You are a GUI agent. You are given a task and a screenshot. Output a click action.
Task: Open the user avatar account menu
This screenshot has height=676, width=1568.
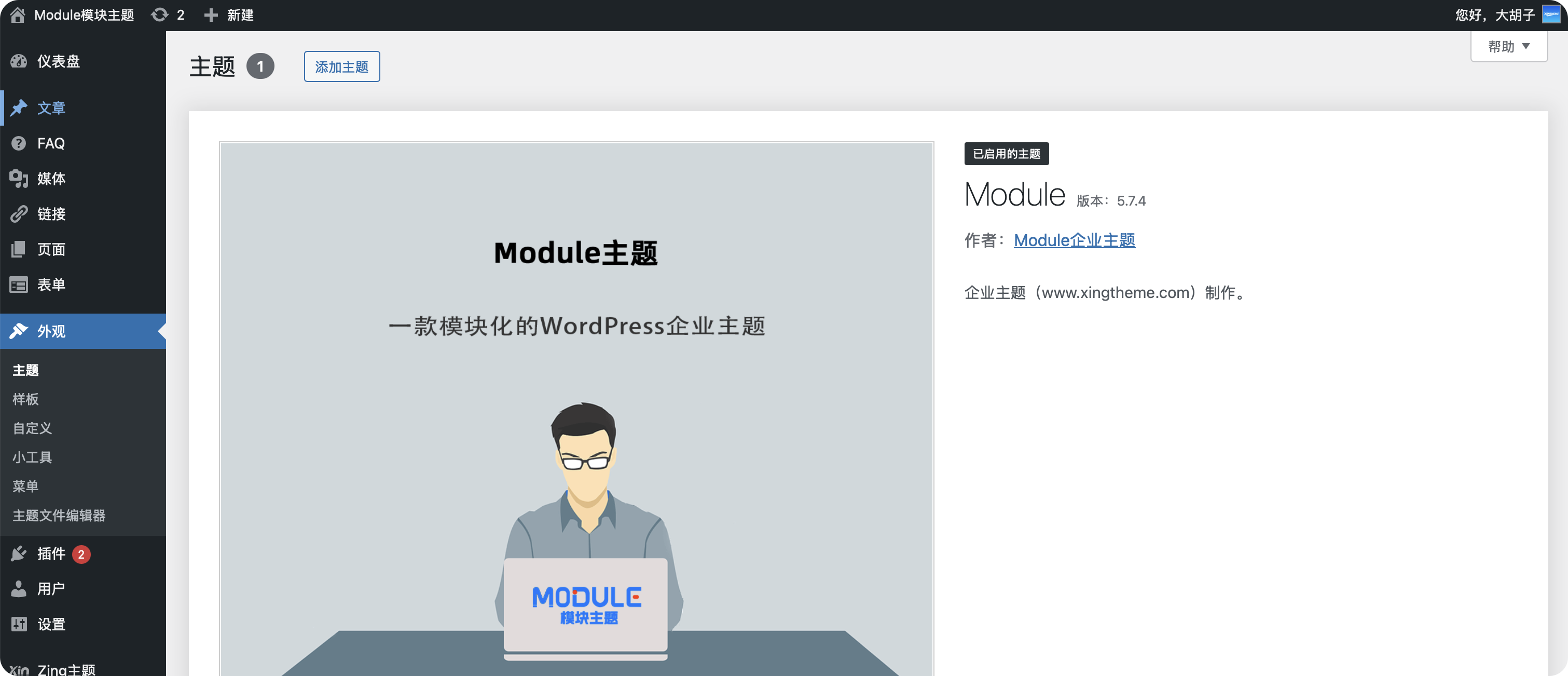[1550, 15]
